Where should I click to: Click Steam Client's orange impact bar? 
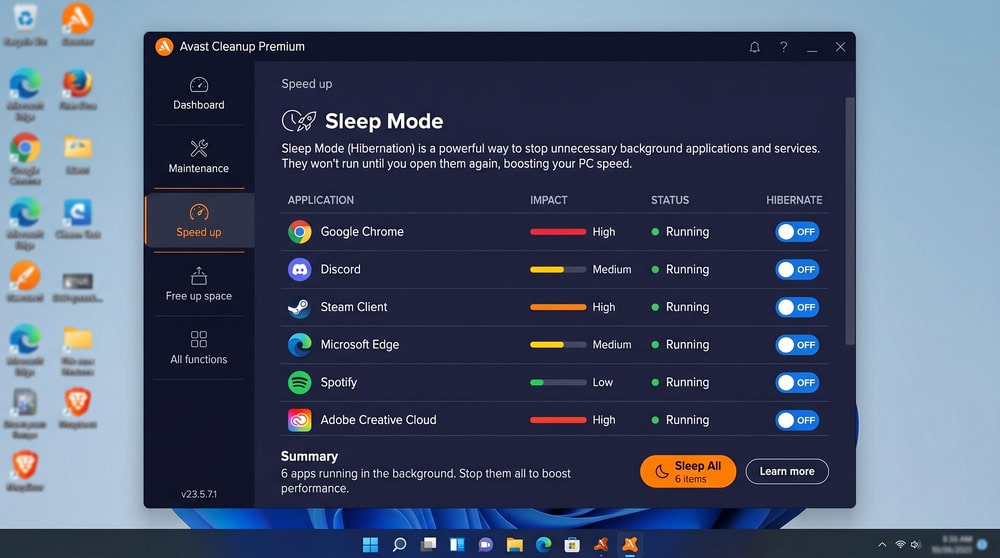point(558,307)
